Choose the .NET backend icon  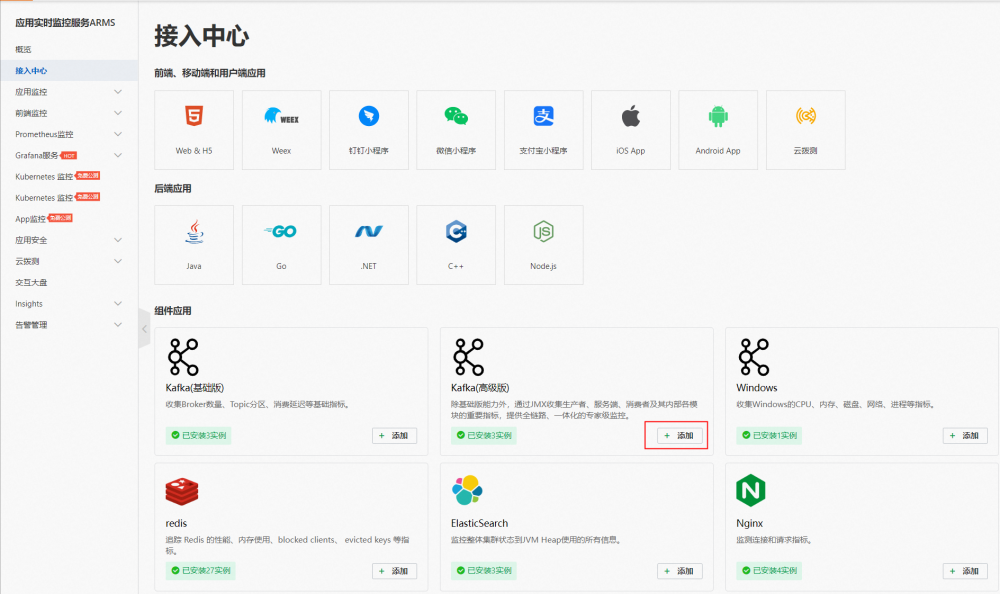coord(369,232)
